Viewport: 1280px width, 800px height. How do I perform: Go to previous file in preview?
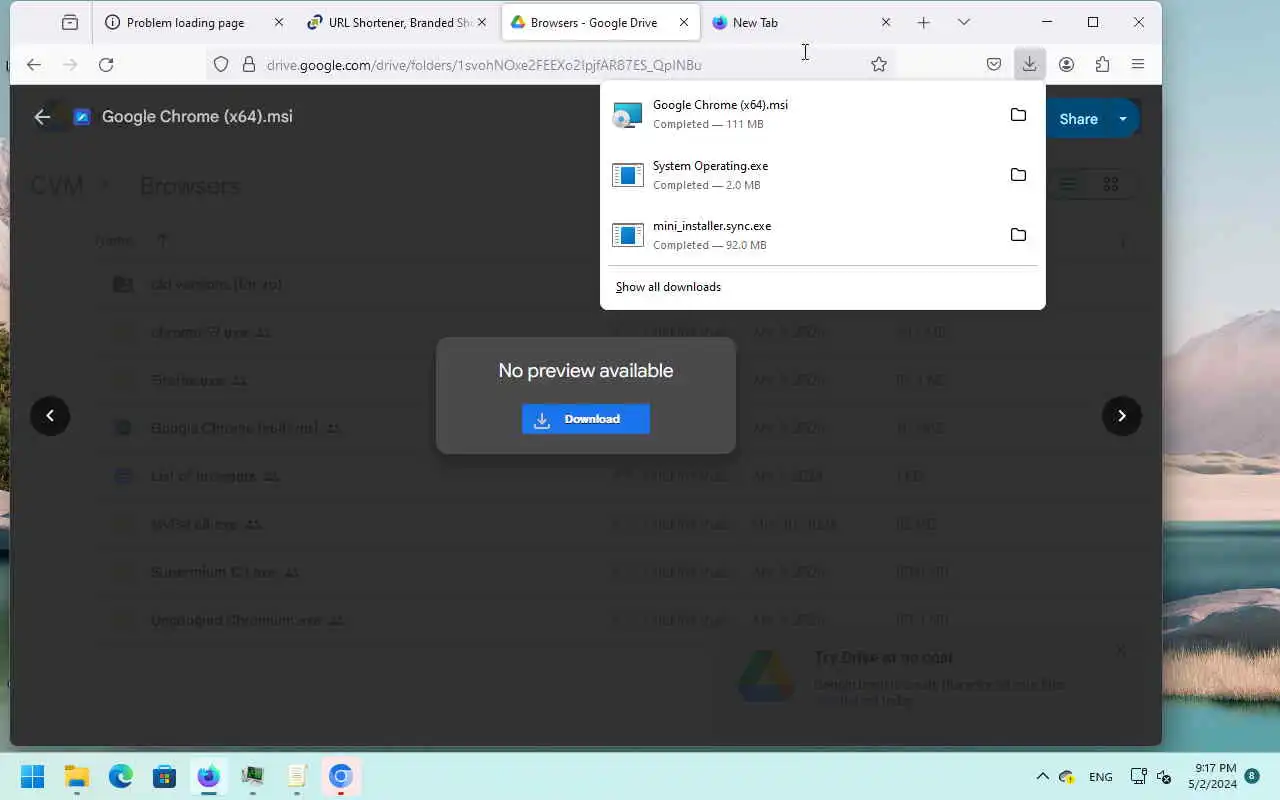50,416
